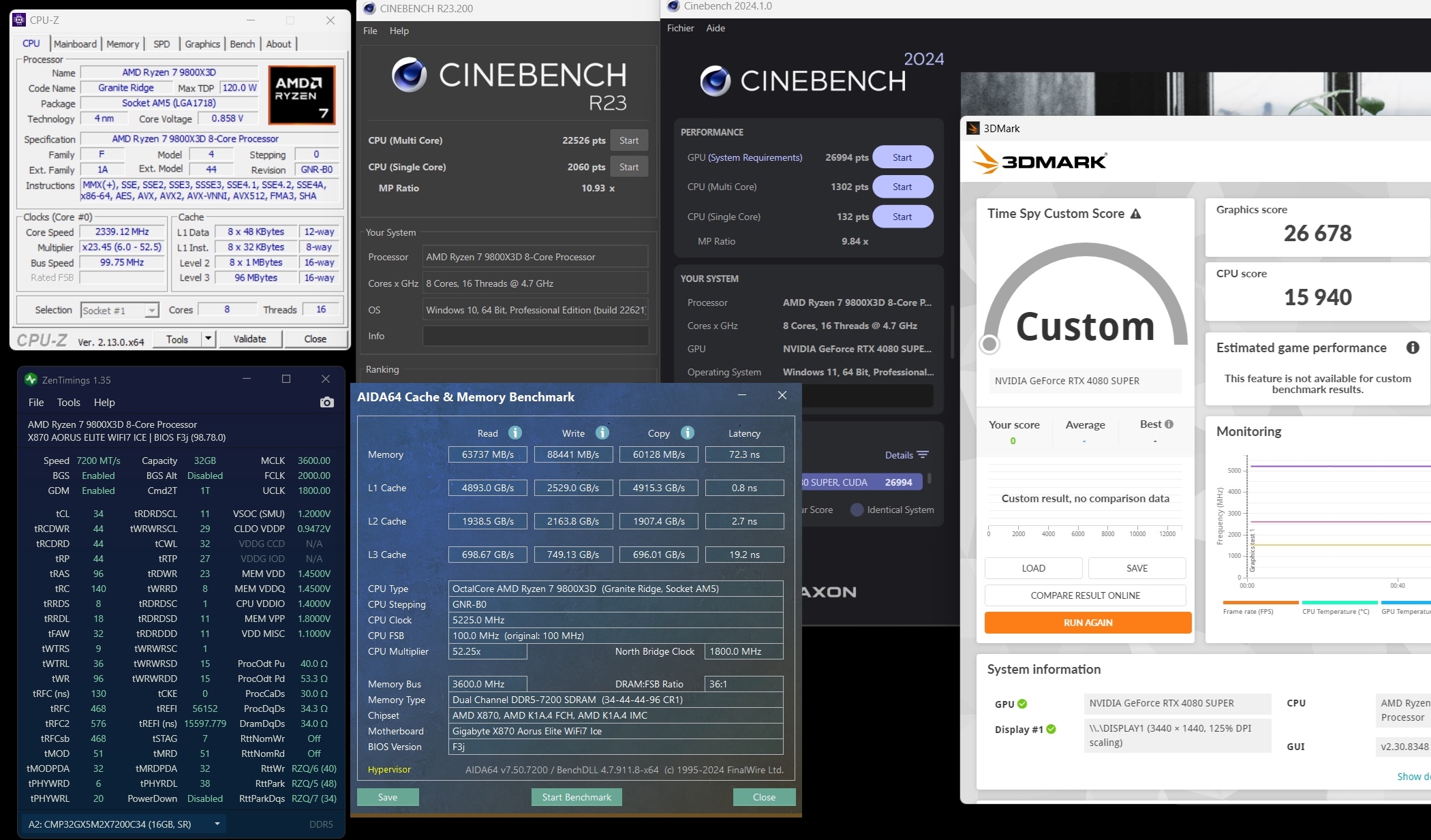The height and width of the screenshot is (840, 1431).
Task: Click the info icon beside Copy
Action: click(x=688, y=433)
